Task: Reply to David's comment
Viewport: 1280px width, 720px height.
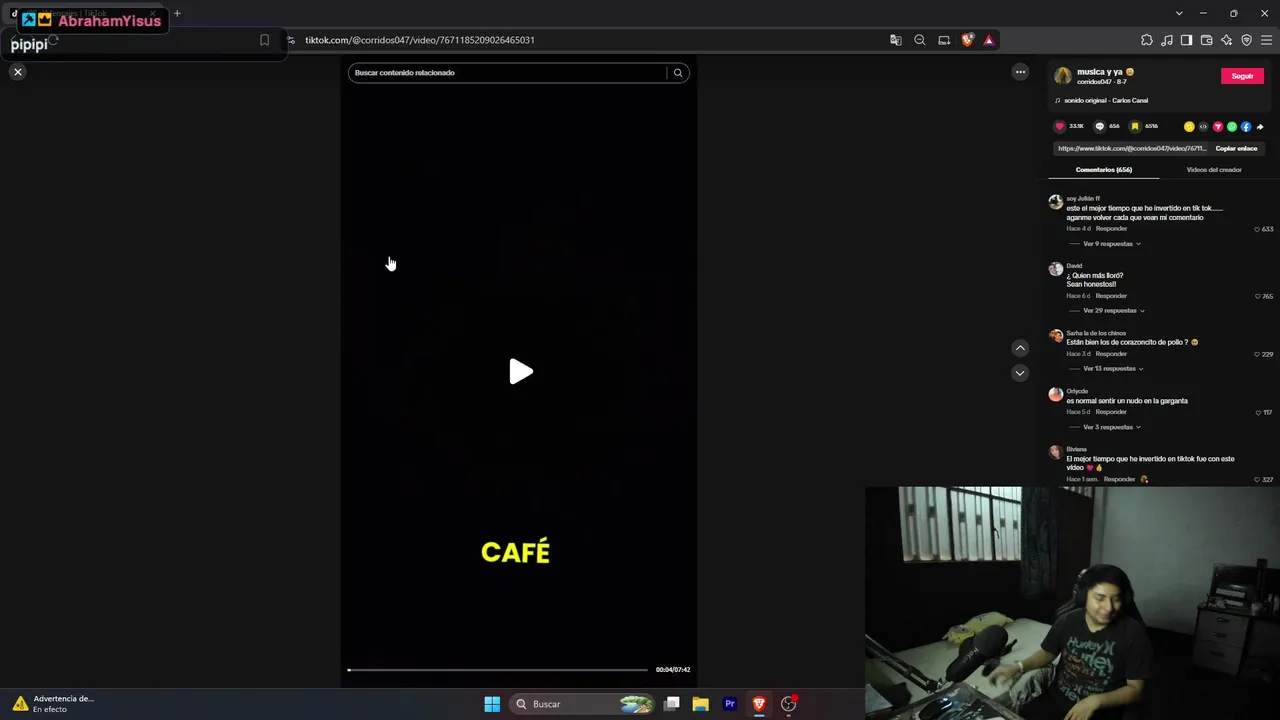Action: [1111, 296]
